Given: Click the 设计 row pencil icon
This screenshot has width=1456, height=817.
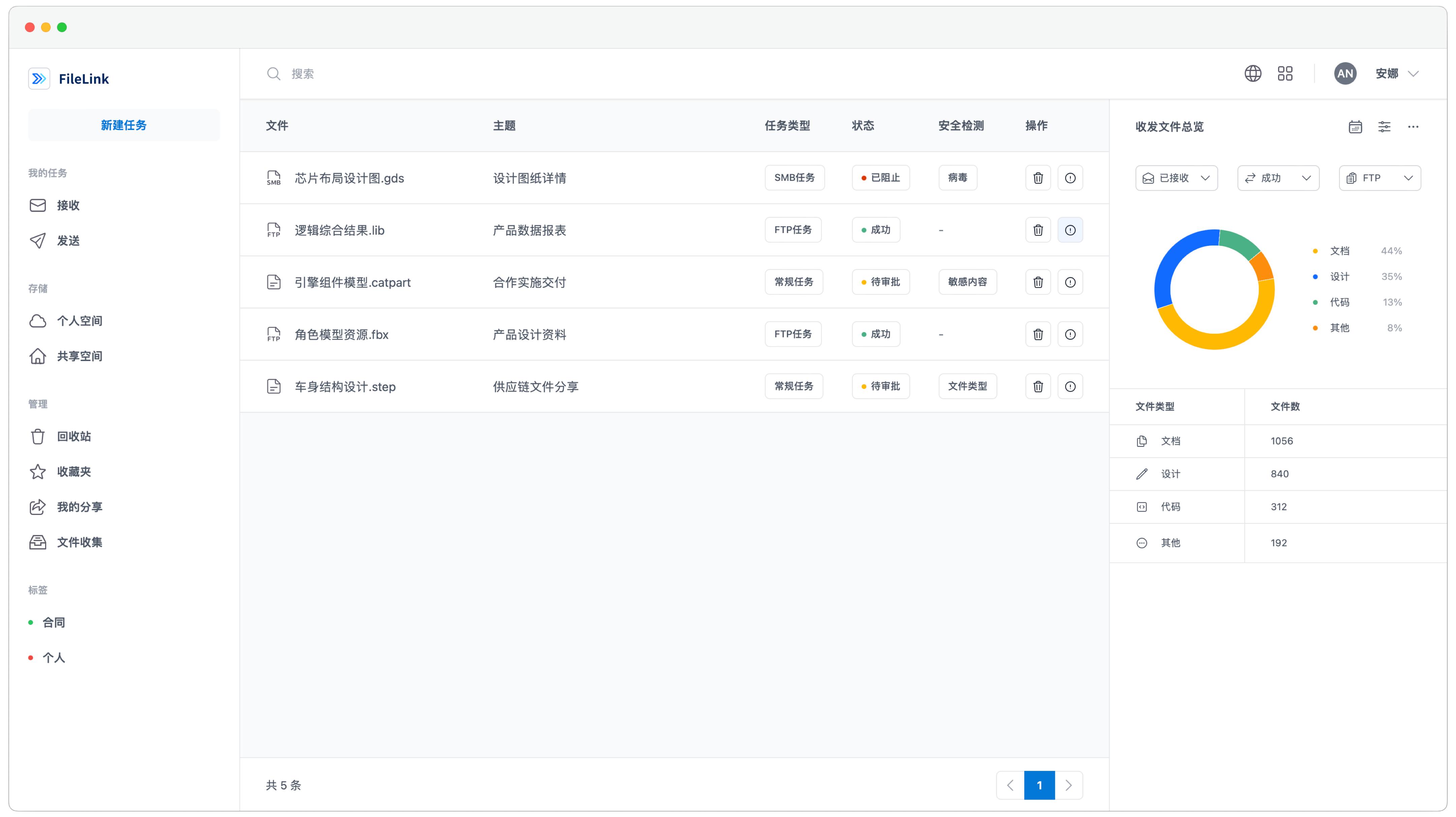Looking at the screenshot, I should click(1142, 474).
